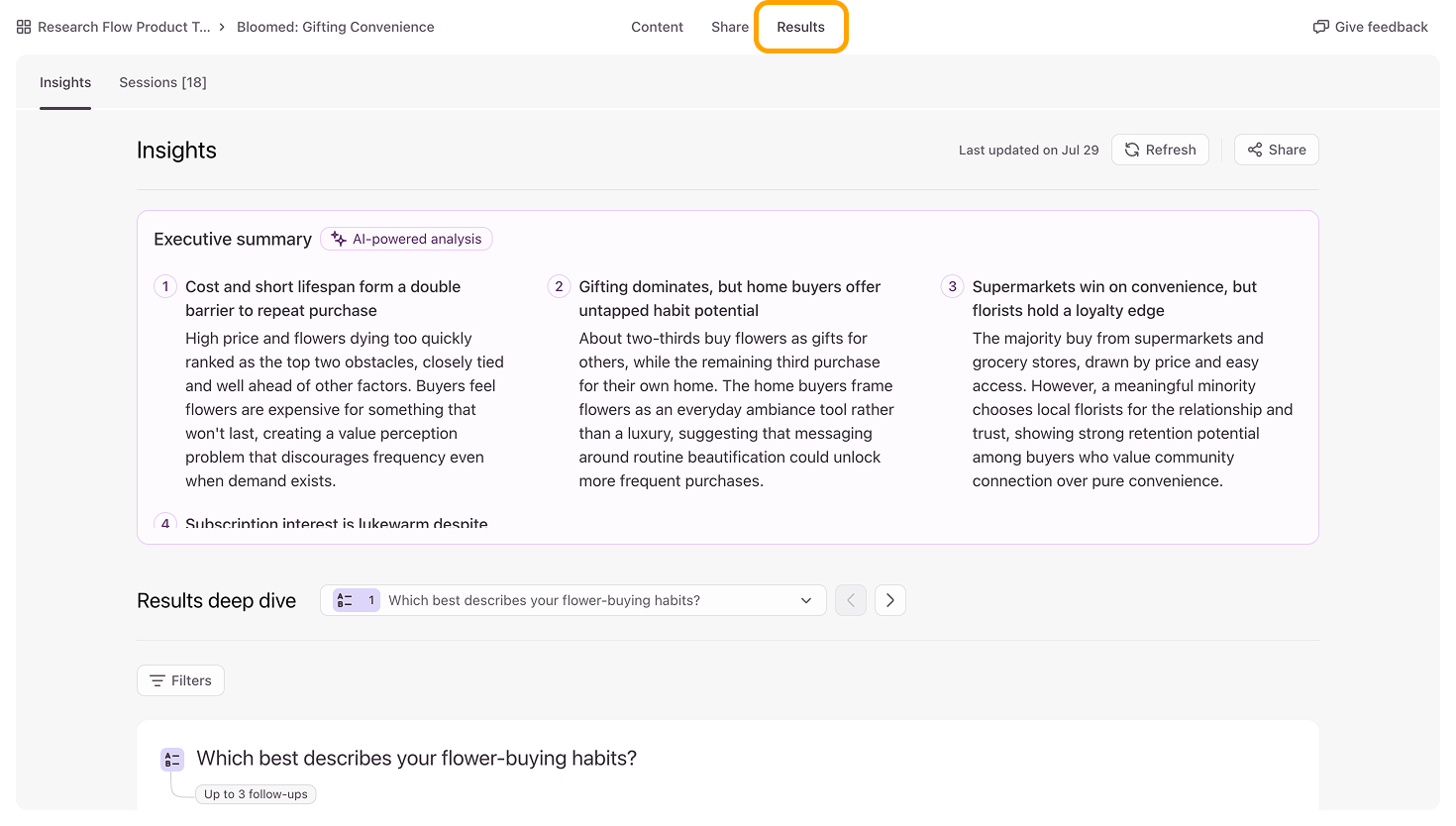Screen dimensions: 1456x826
Task: Click the Up to 3 follow-ups tag
Action: click(x=257, y=794)
